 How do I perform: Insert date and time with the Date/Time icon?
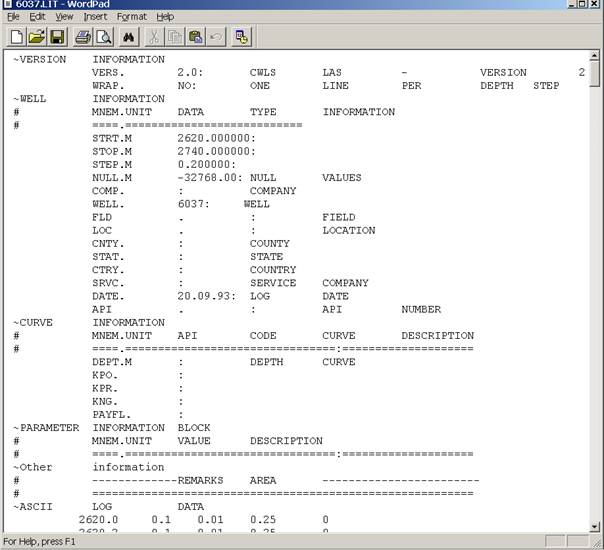[242, 37]
